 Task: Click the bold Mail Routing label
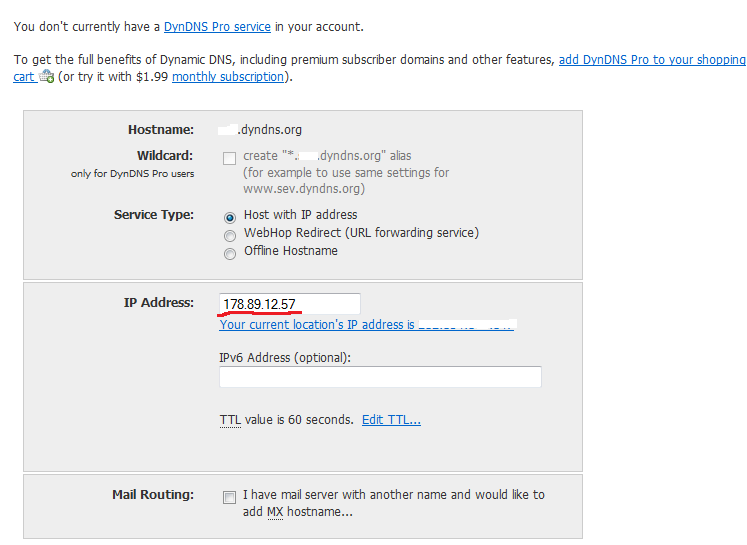click(153, 495)
